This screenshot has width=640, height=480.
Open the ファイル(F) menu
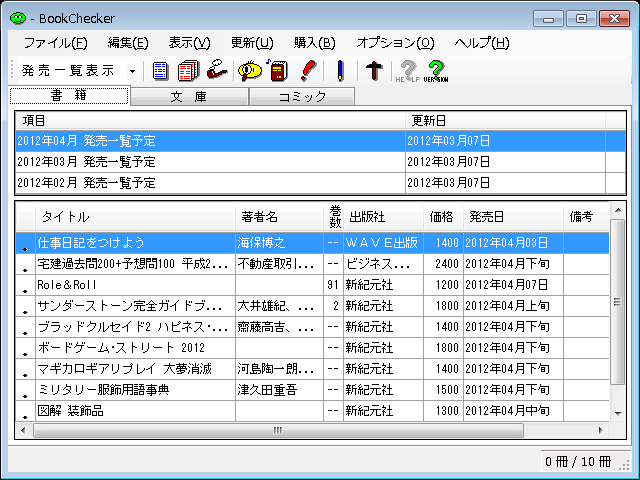[x=56, y=42]
